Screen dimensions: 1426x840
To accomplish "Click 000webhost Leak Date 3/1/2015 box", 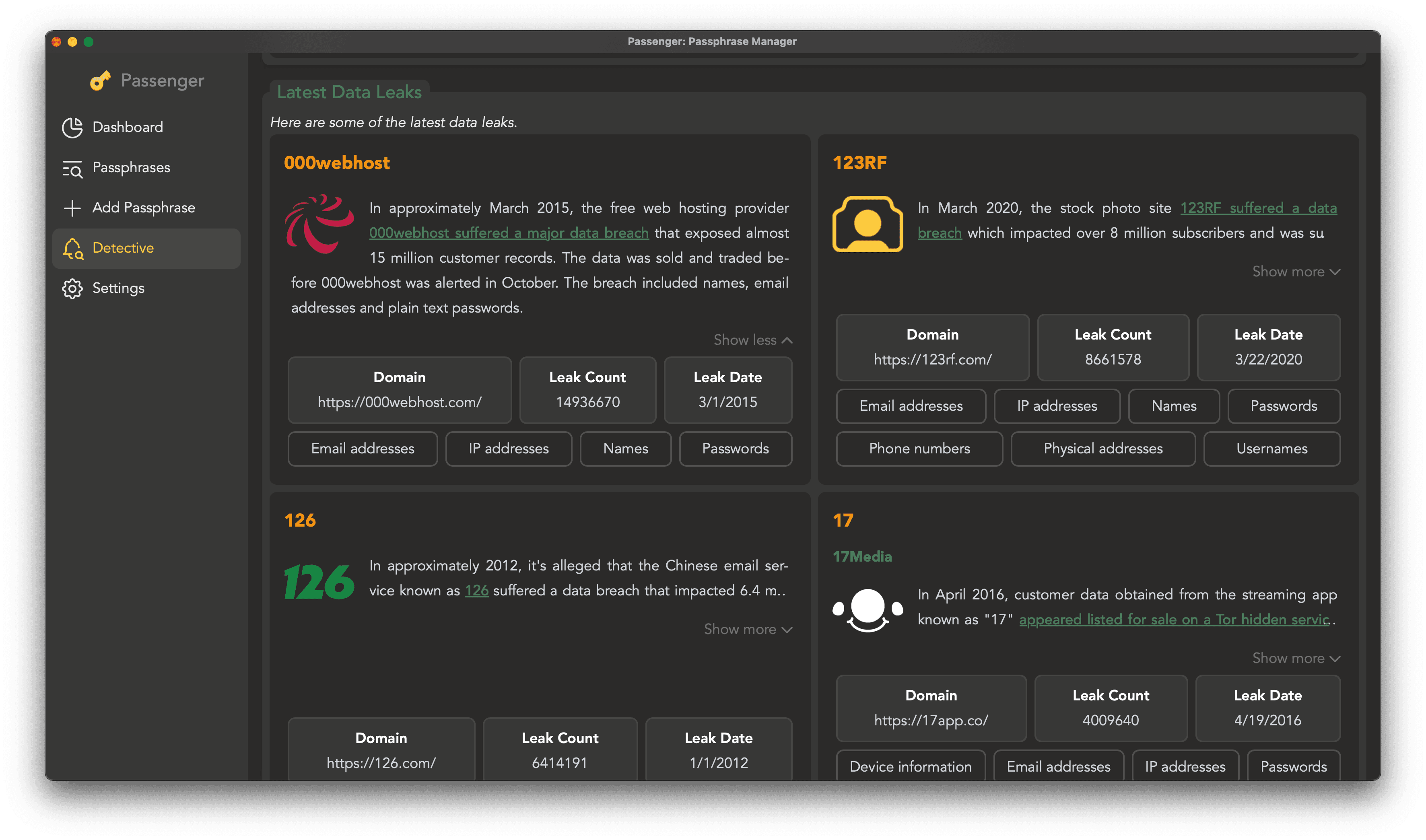I will click(x=727, y=390).
